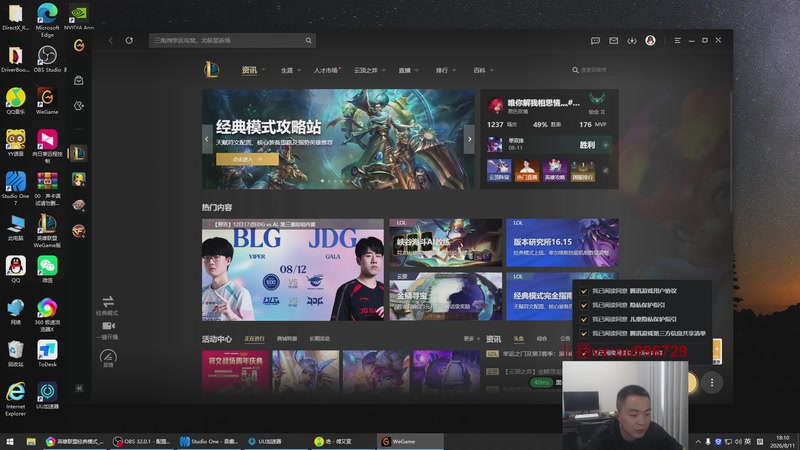Uncheck the 腾讯游戏第三方信息共享清单 checkbox
800x450 pixels.
pos(584,334)
